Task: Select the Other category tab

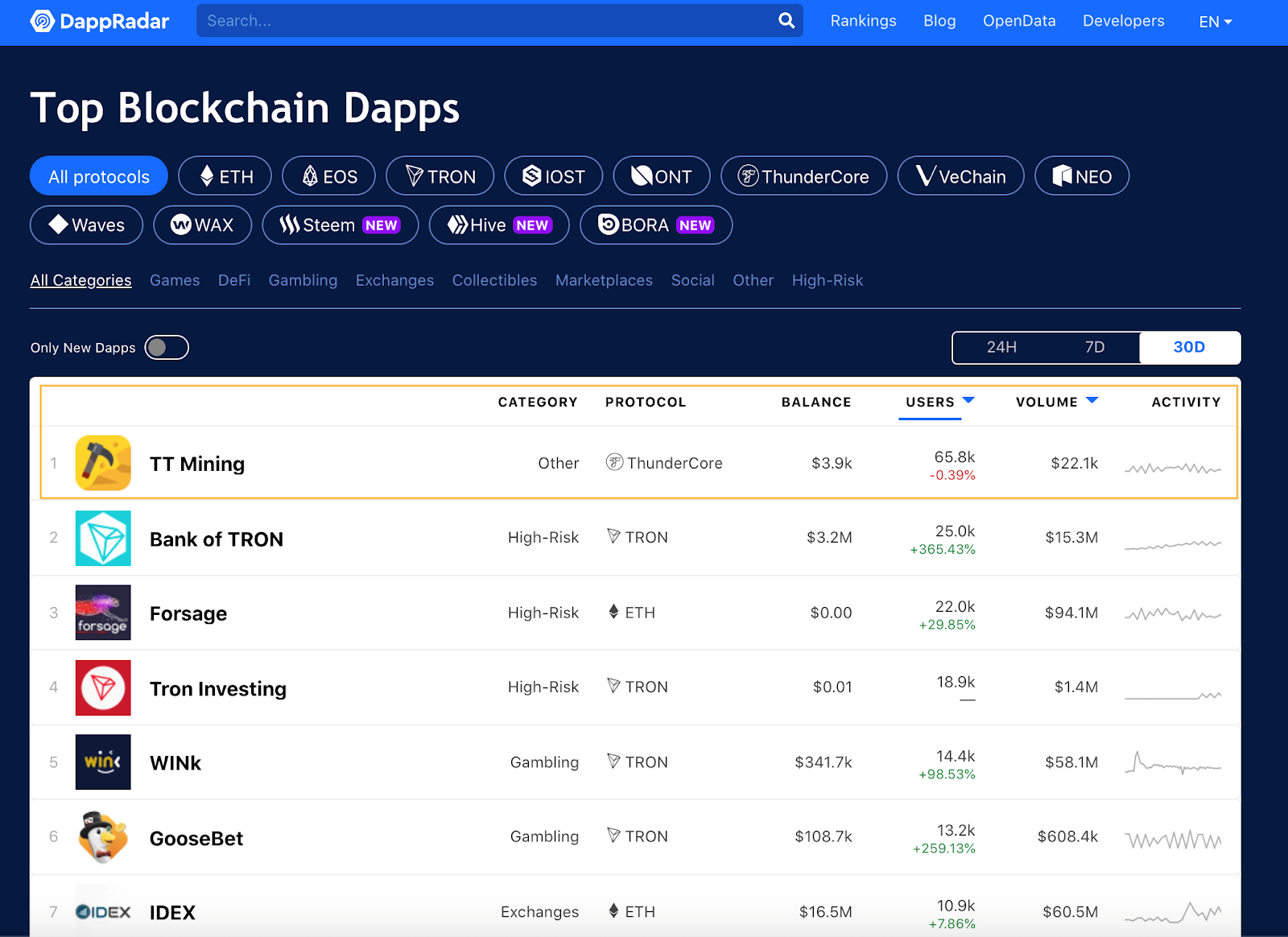Action: click(x=753, y=280)
